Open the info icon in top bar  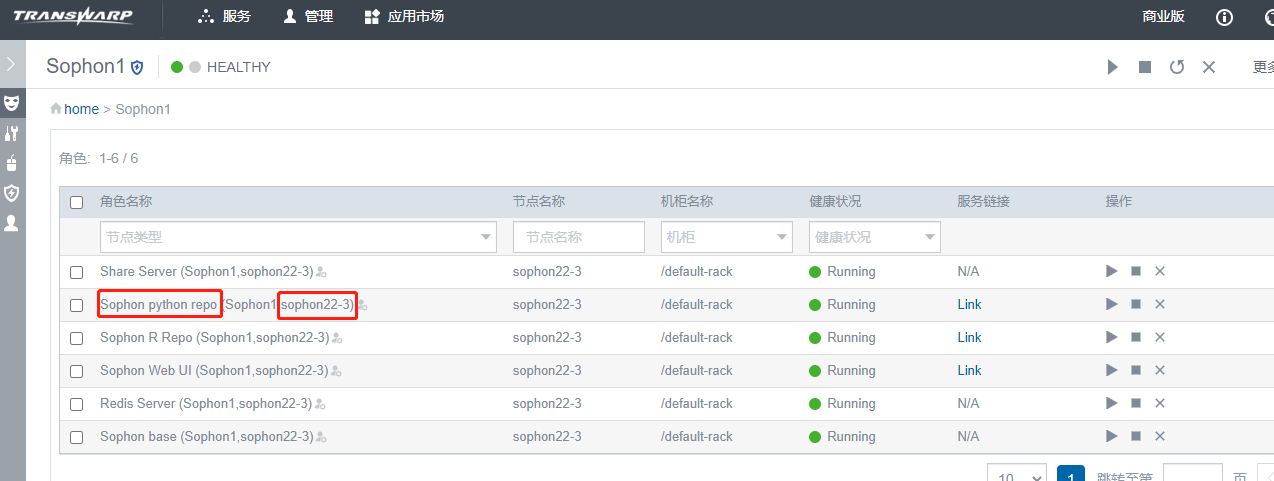(x=1224, y=17)
